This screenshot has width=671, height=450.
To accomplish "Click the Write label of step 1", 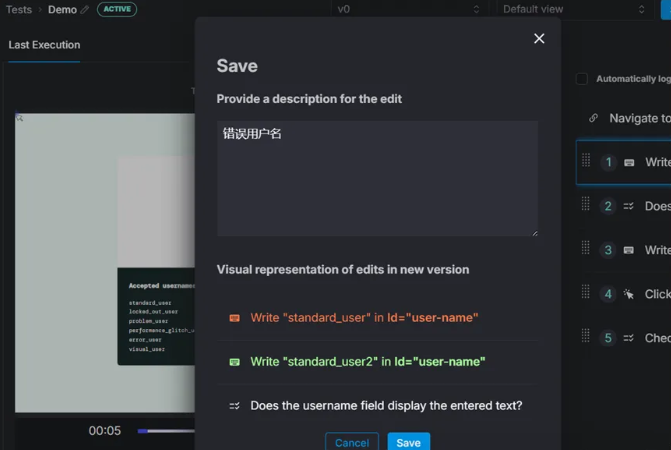I will [x=658, y=162].
